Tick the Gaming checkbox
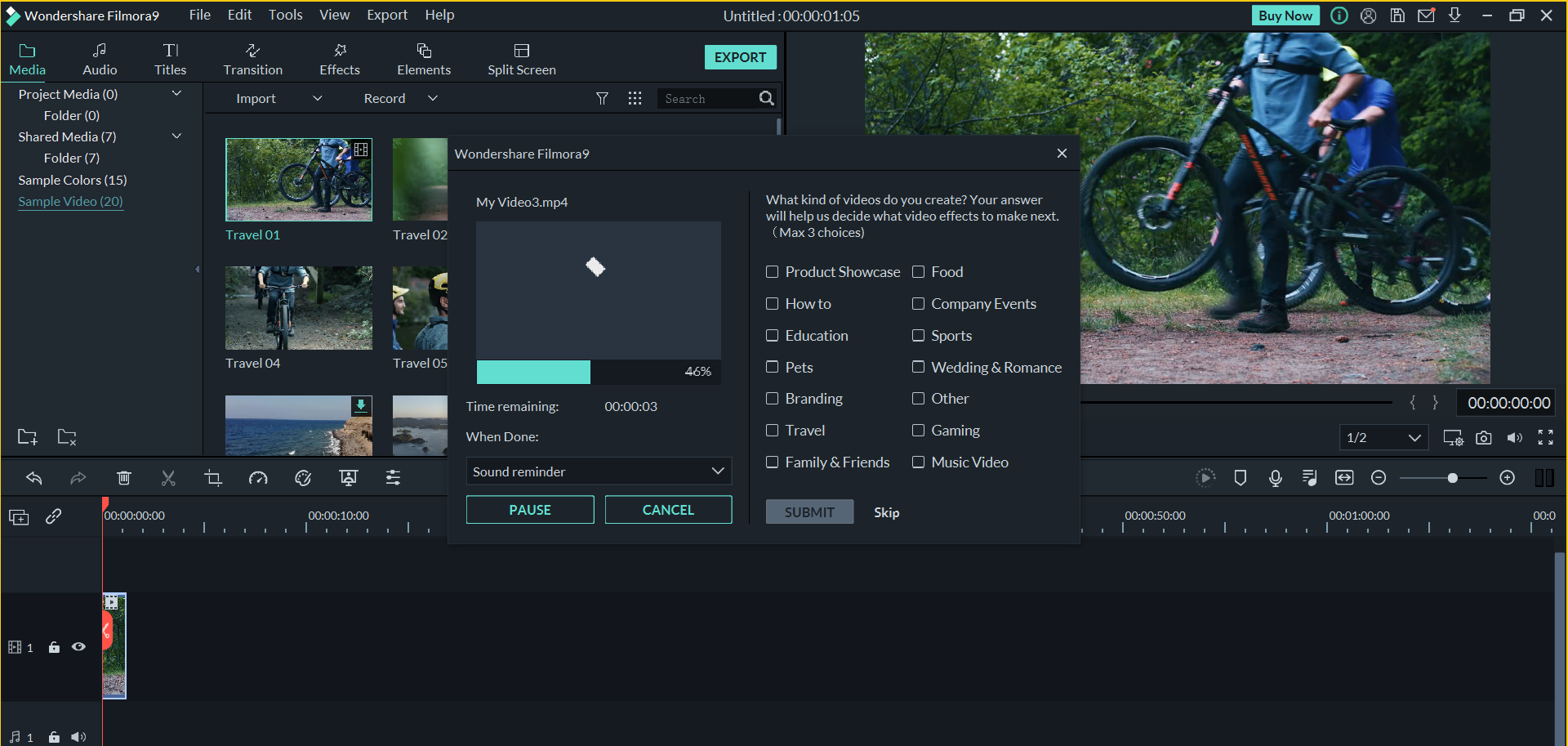 coord(919,431)
